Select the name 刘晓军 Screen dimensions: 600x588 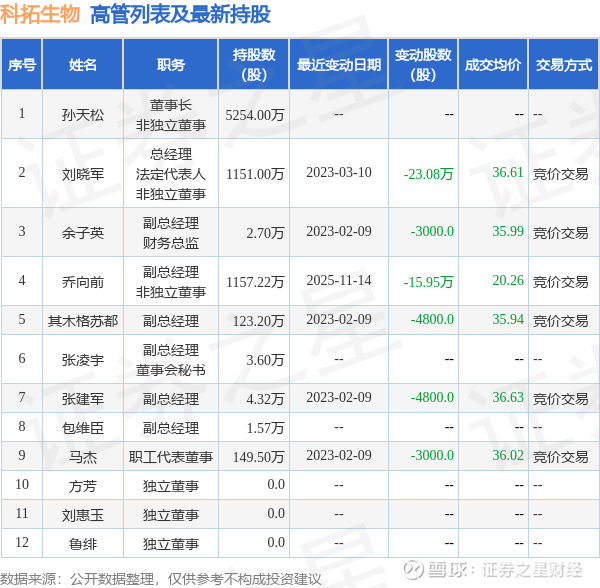coord(83,174)
